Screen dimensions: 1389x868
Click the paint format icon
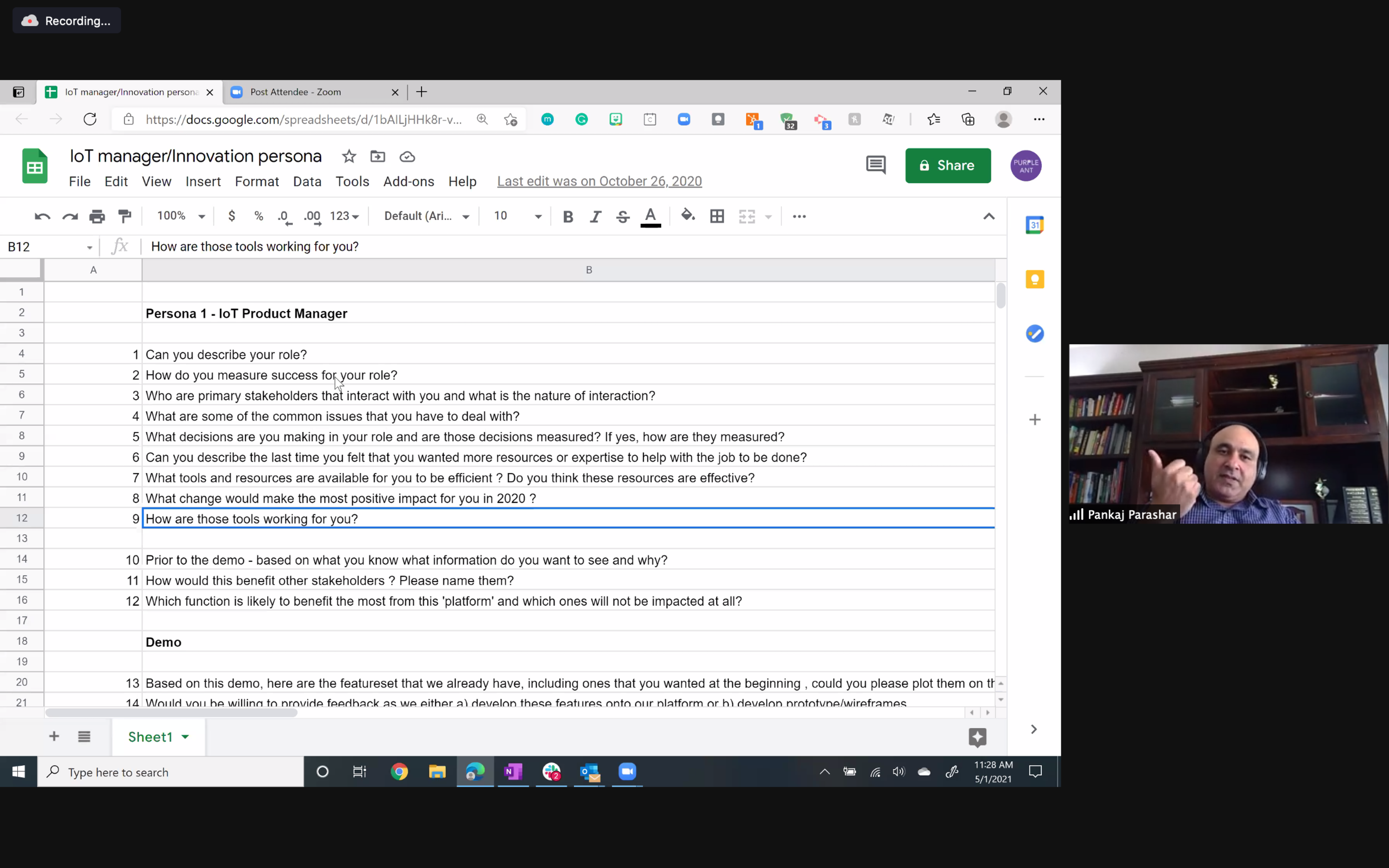pyautogui.click(x=124, y=217)
